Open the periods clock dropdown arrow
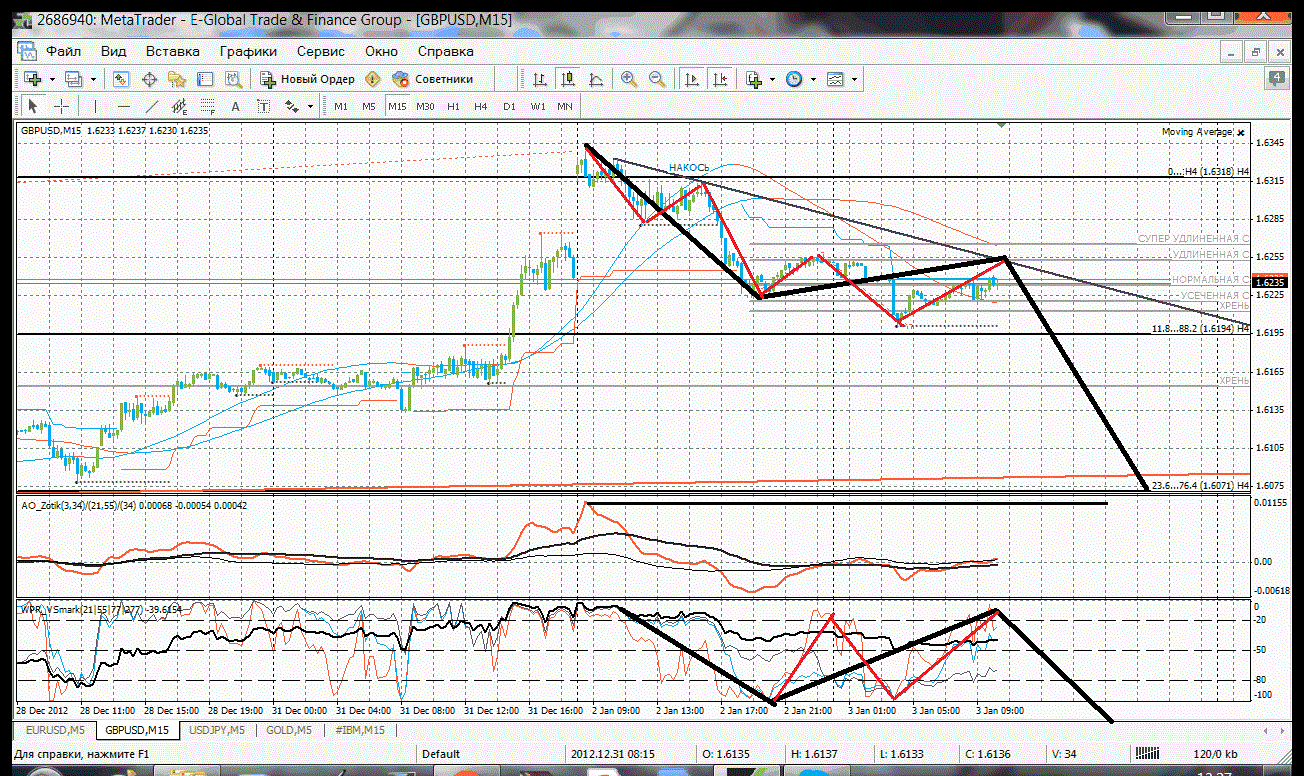 click(812, 79)
